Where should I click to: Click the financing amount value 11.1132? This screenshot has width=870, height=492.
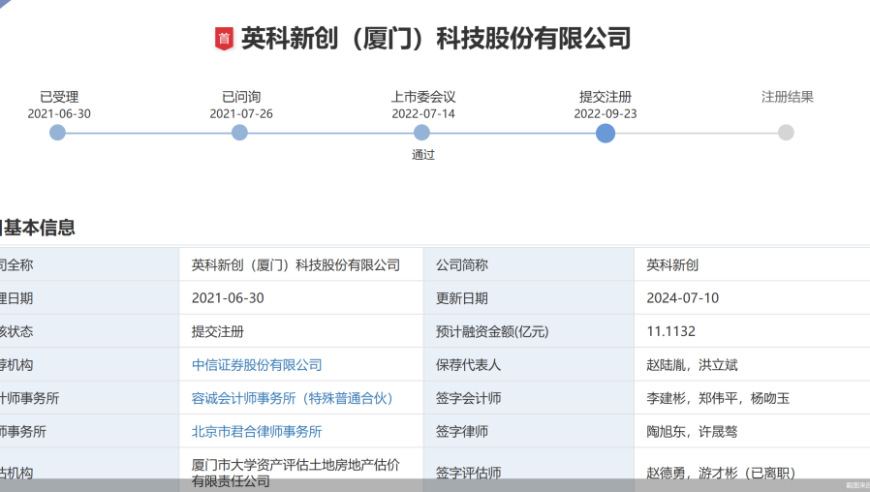point(671,331)
